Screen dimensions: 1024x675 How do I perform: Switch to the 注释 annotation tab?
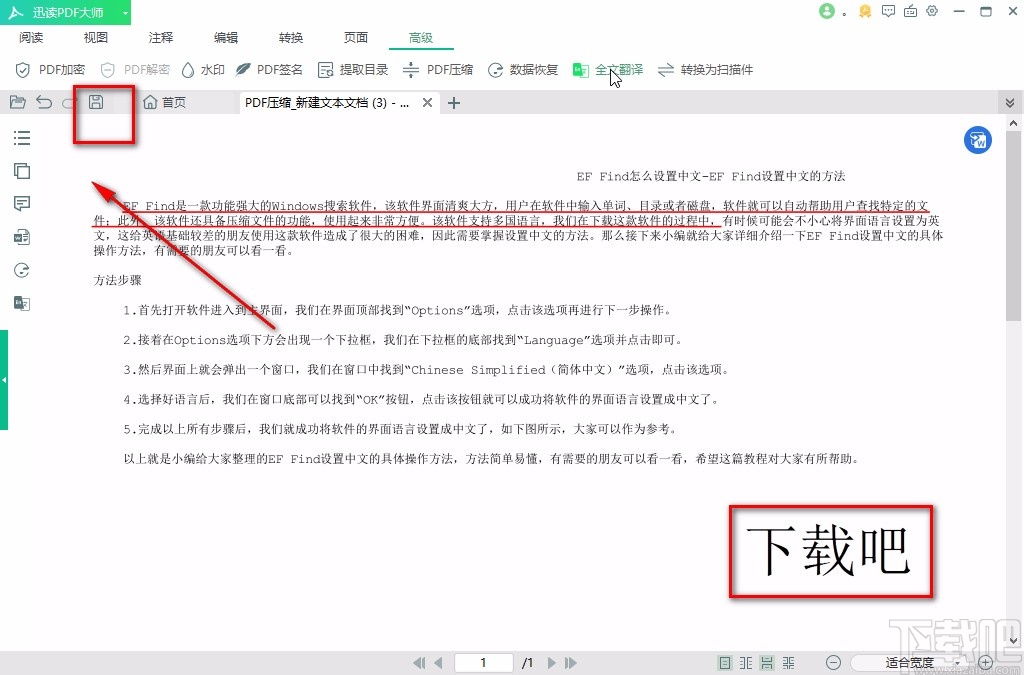160,37
